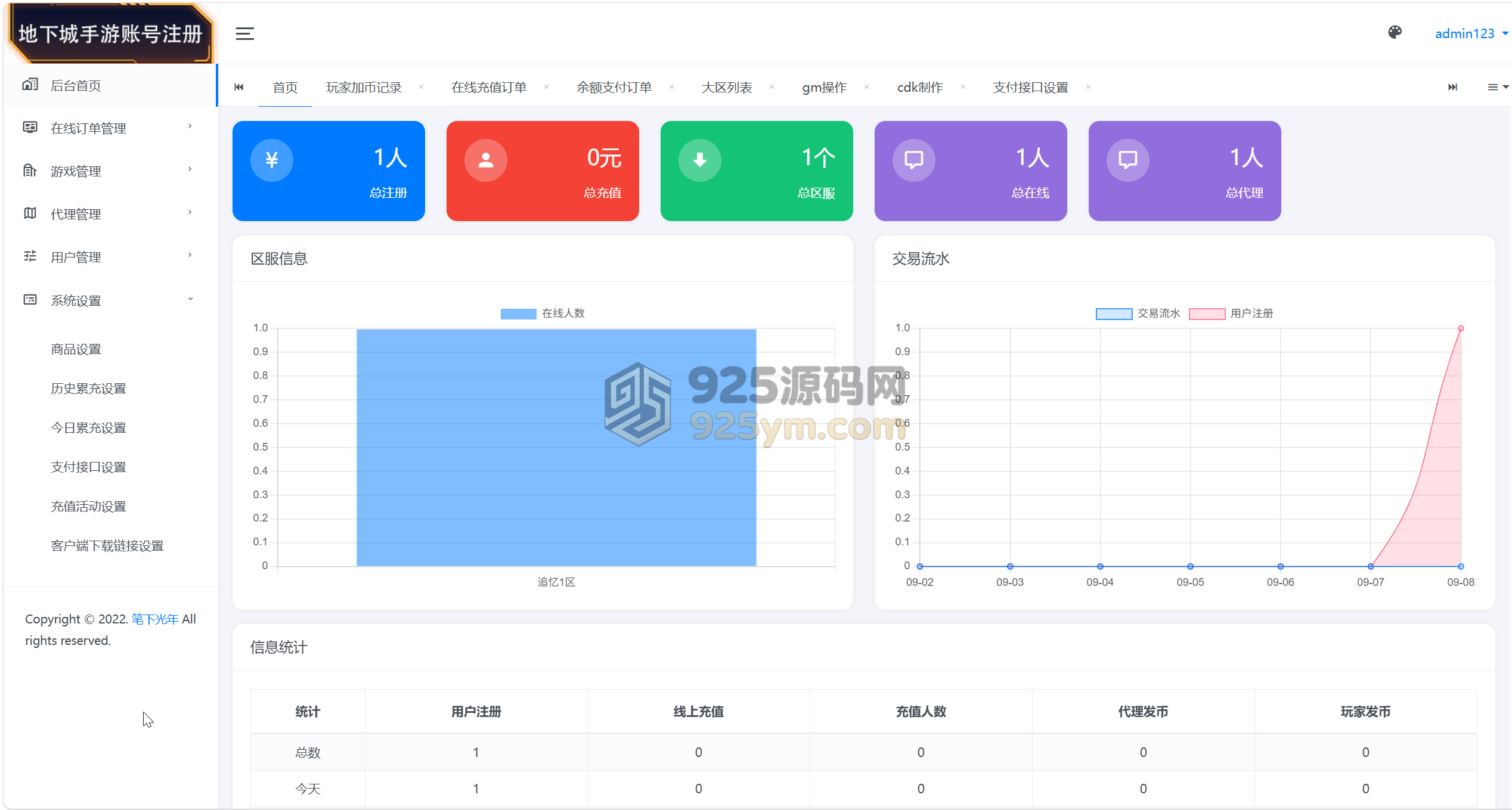This screenshot has height=810, width=1512.
Task: Switch to the 支付接口设置 tab
Action: [x=1030, y=88]
